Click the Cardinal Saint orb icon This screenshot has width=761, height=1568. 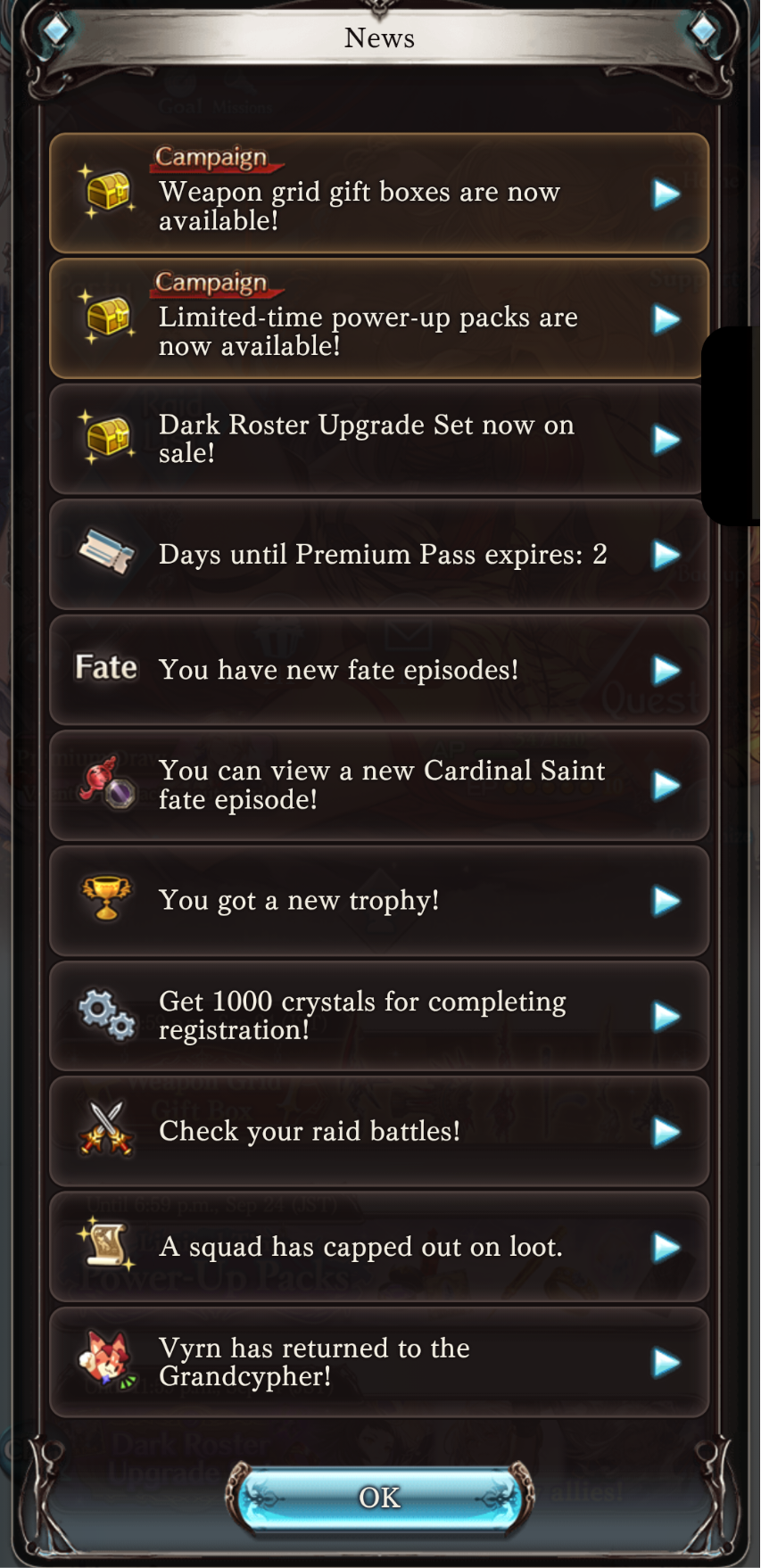pyautogui.click(x=107, y=783)
